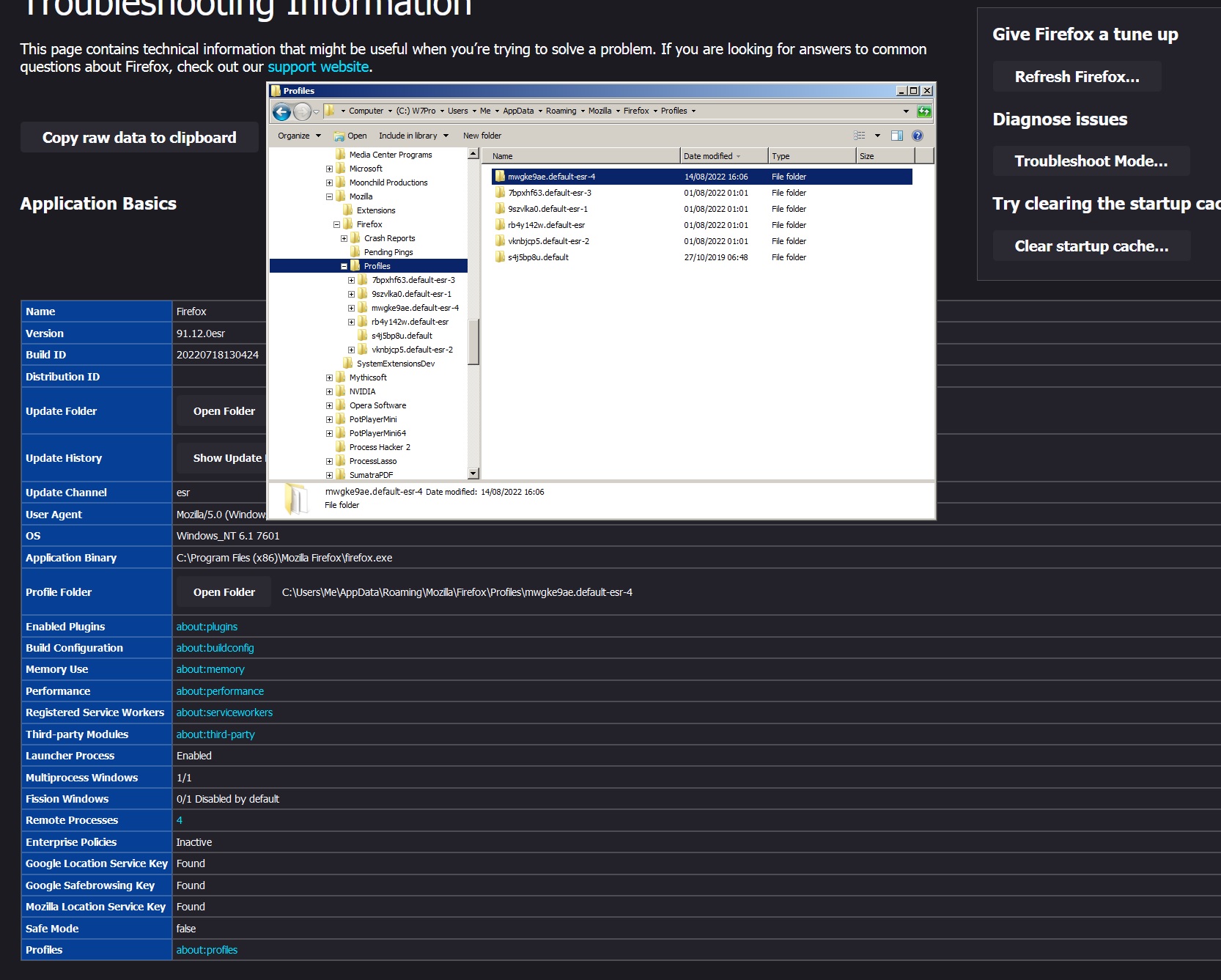Sort file list by Type column header

coord(812,156)
